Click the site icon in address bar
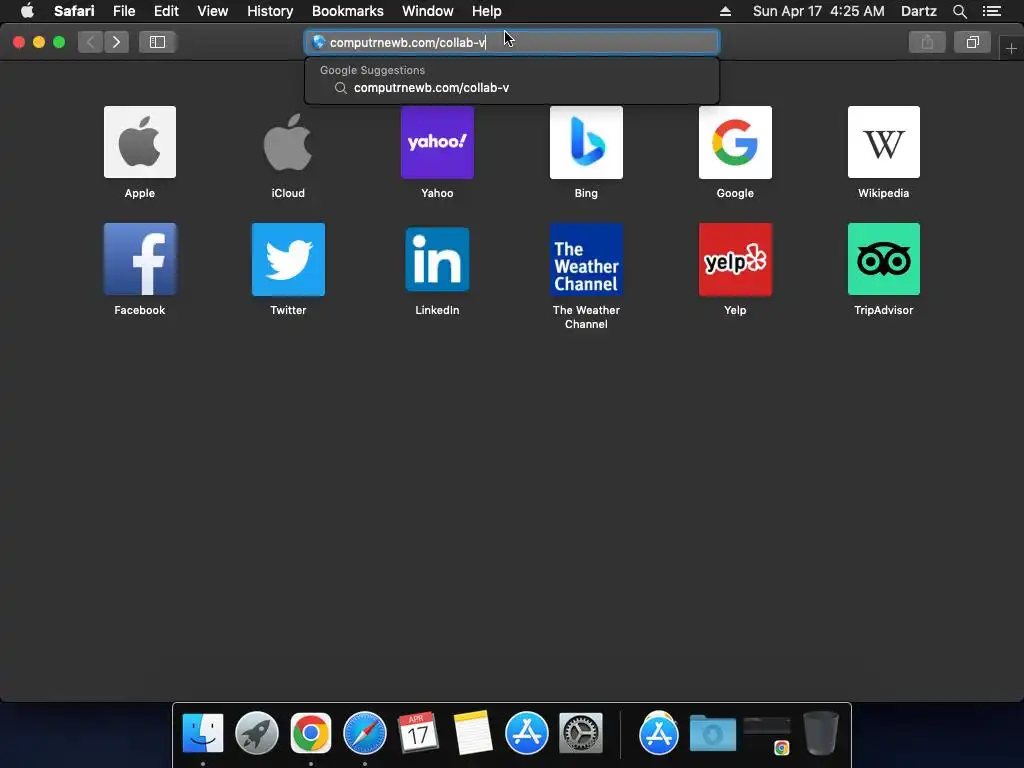This screenshot has width=1024, height=768. pos(319,42)
